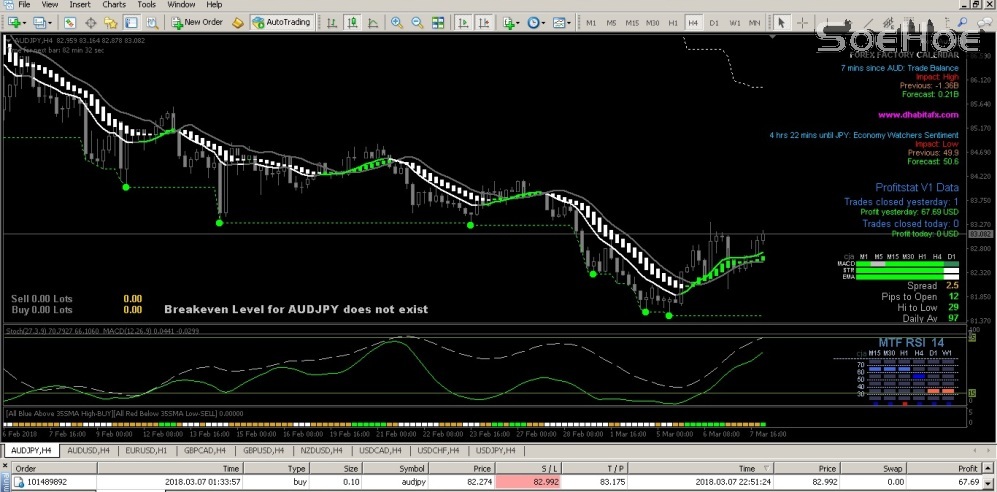Image resolution: width=997 pixels, height=492 pixels.
Task: Open the Navigator star-folder icon
Action: click(110, 22)
